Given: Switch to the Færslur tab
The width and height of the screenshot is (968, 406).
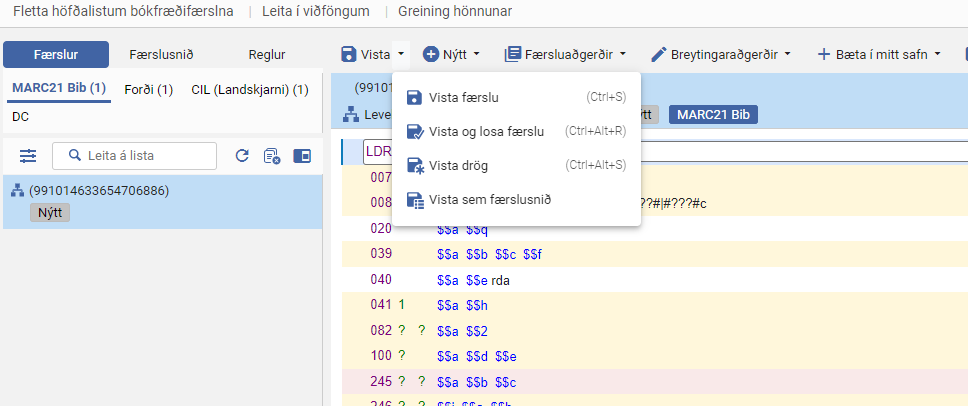Looking at the screenshot, I should (x=56, y=54).
